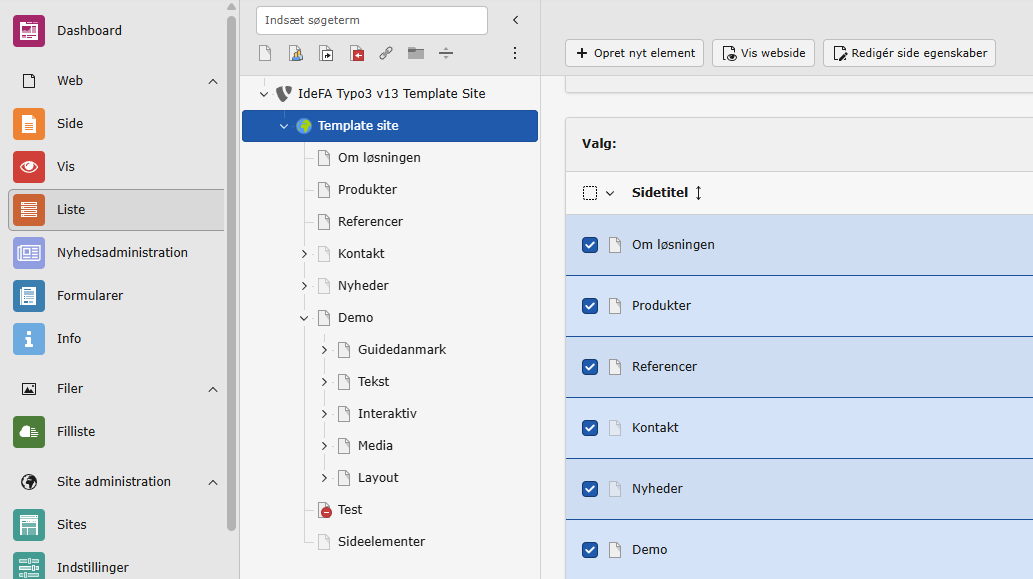
Task: Click the new standard page icon in tree toolbar
Action: tap(265, 53)
